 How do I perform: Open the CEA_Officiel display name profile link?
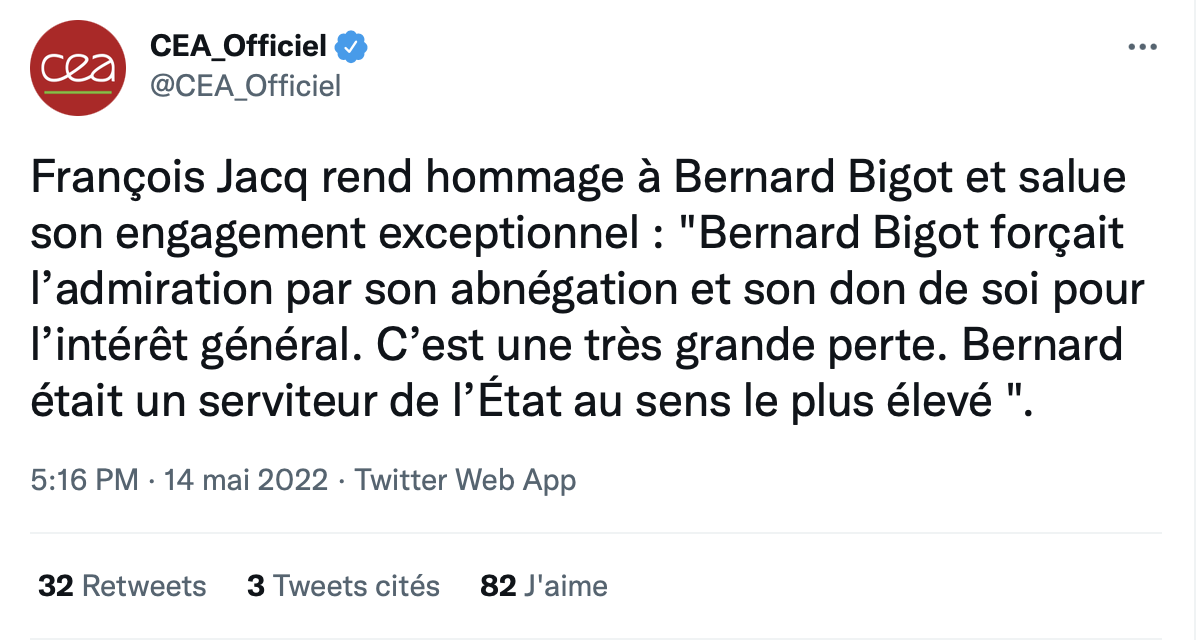(x=238, y=46)
